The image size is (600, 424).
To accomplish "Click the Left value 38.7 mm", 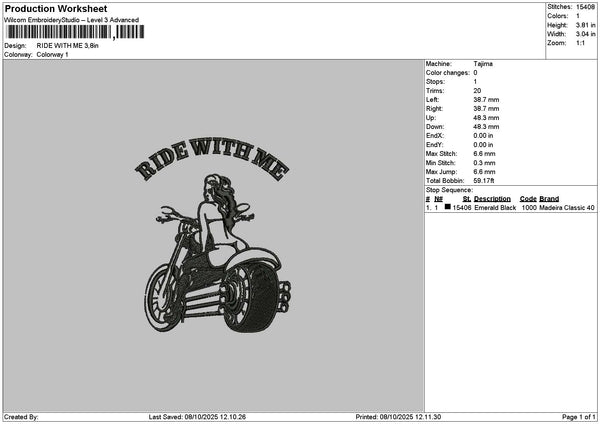I will coord(486,100).
